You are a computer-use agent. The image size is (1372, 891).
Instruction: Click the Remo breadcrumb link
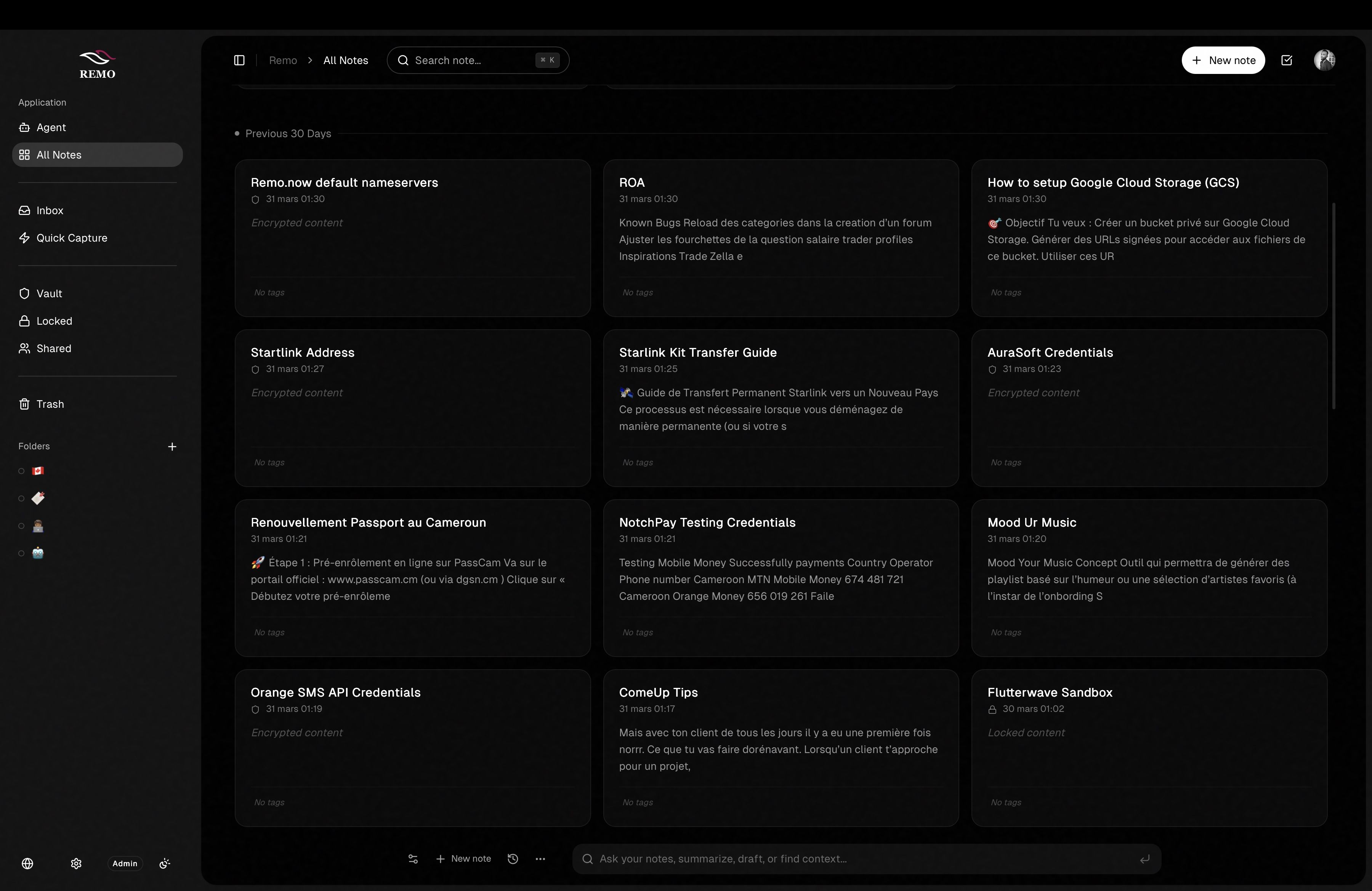(x=283, y=61)
